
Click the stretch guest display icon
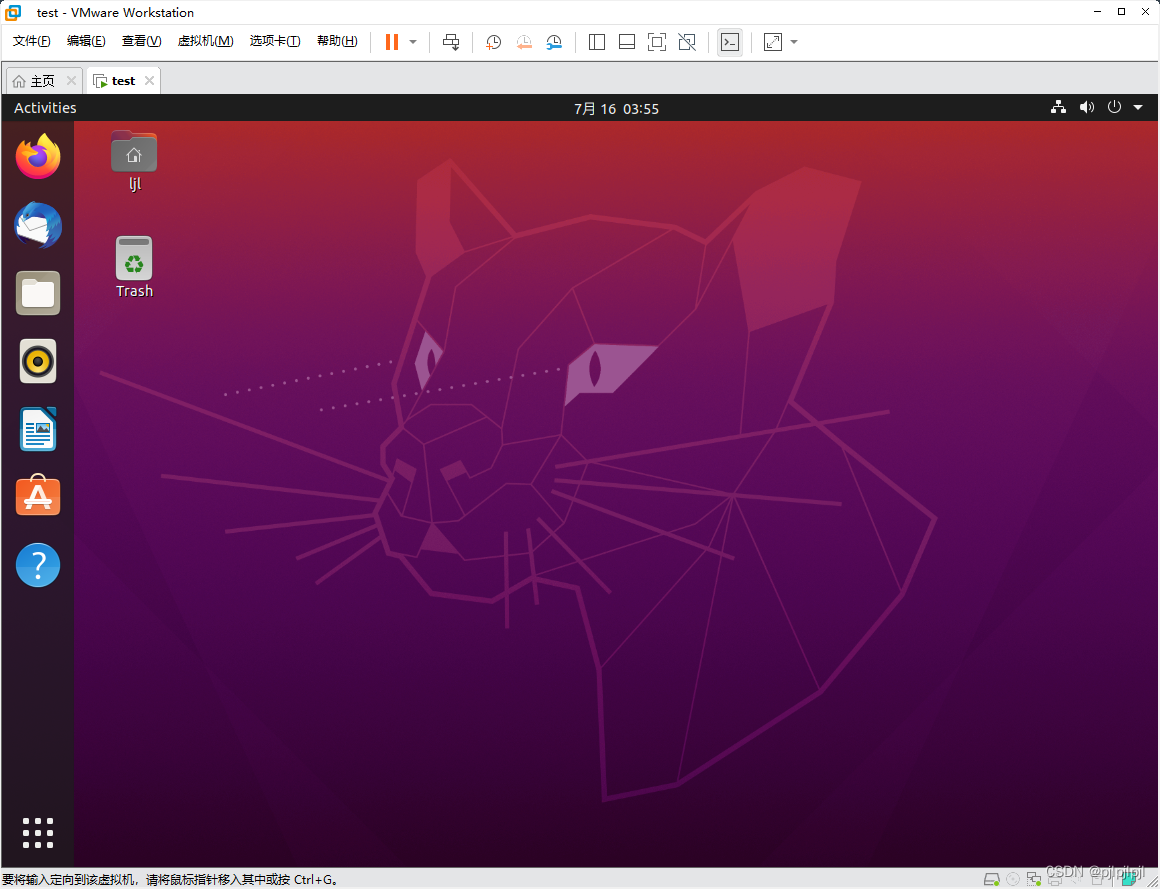[x=773, y=42]
